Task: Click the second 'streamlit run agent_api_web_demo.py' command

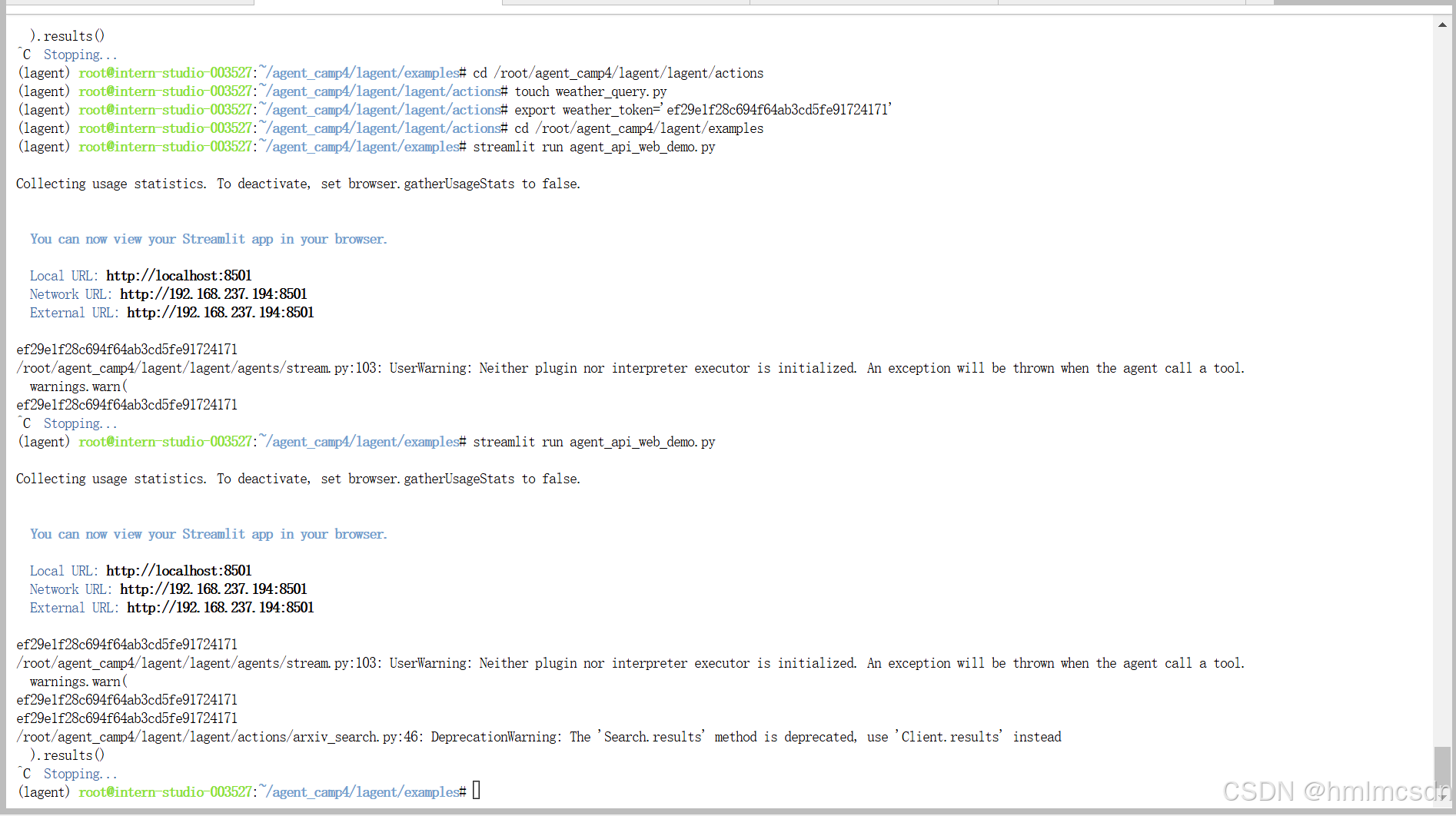Action: [594, 442]
